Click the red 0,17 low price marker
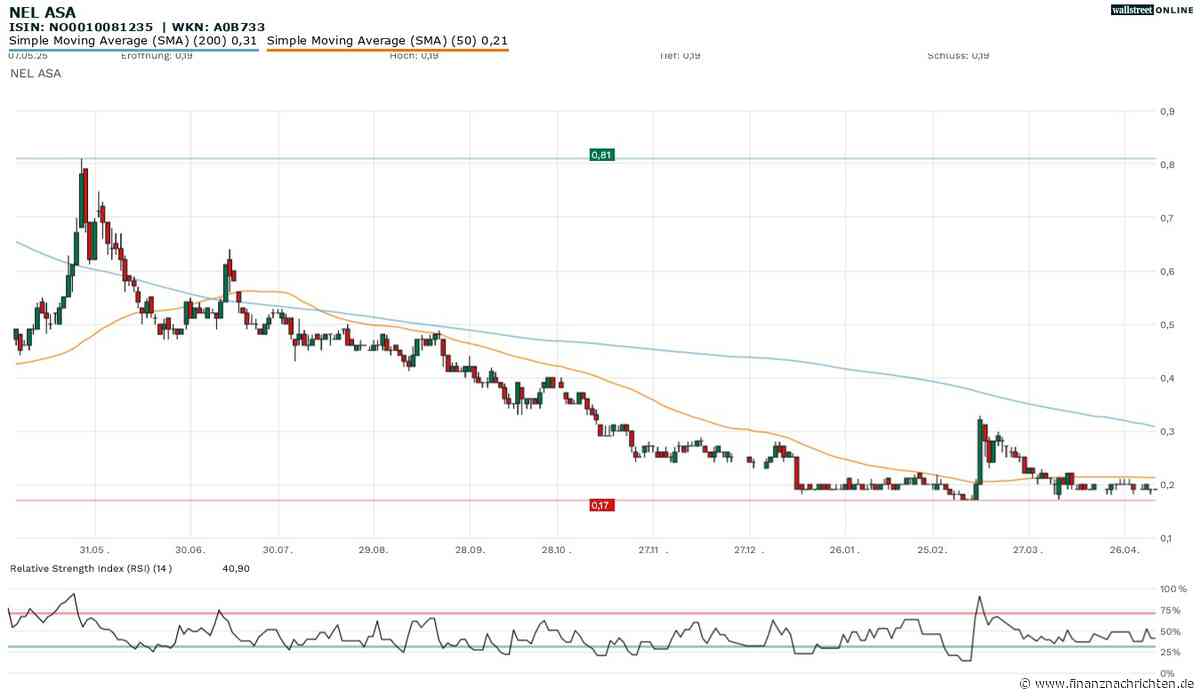This screenshot has width=1200, height=698. pos(601,505)
